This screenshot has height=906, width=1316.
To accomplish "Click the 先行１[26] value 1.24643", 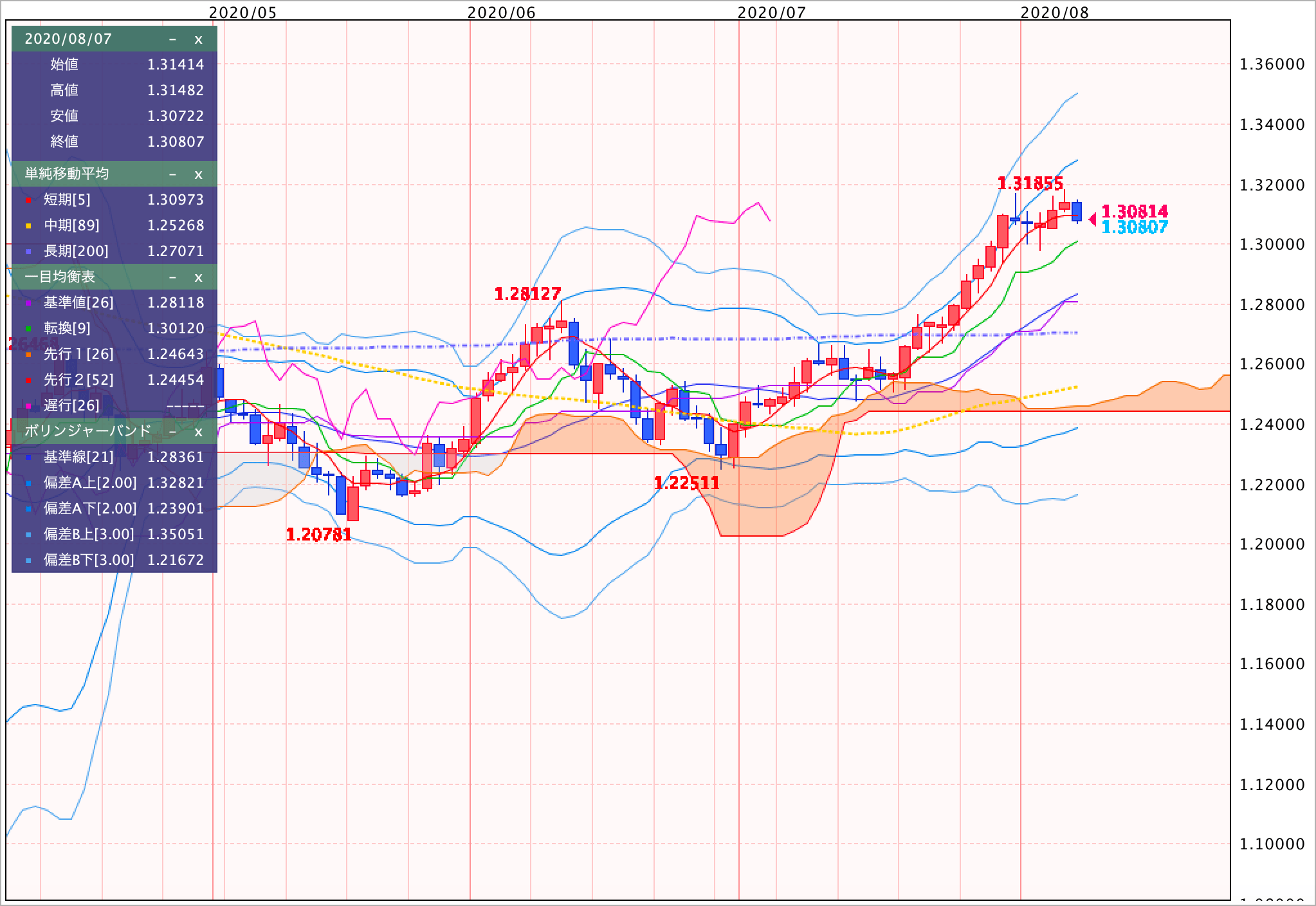I will tap(176, 355).
